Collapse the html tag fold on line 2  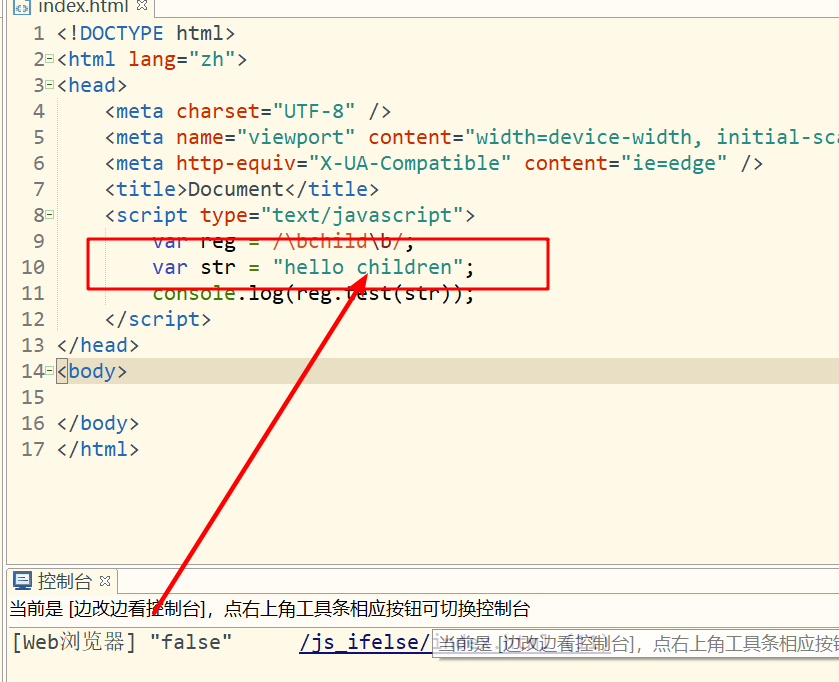point(50,59)
